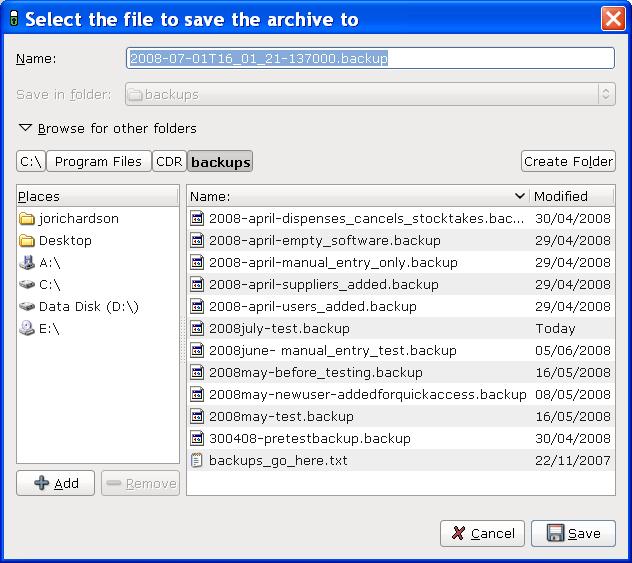Click the 08/05/2008 modified date cell
Image resolution: width=632 pixels, height=563 pixels.
[x=573, y=395]
